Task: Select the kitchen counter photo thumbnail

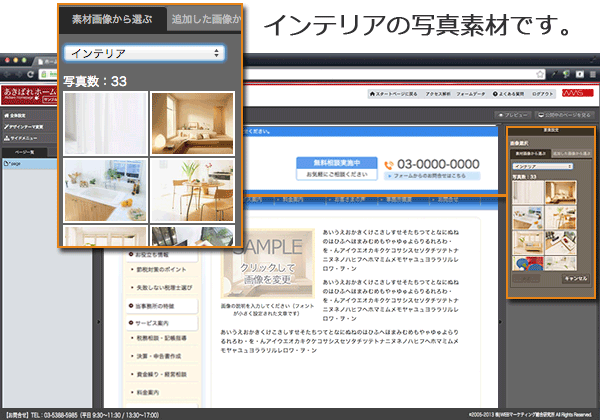Action: (x=105, y=190)
